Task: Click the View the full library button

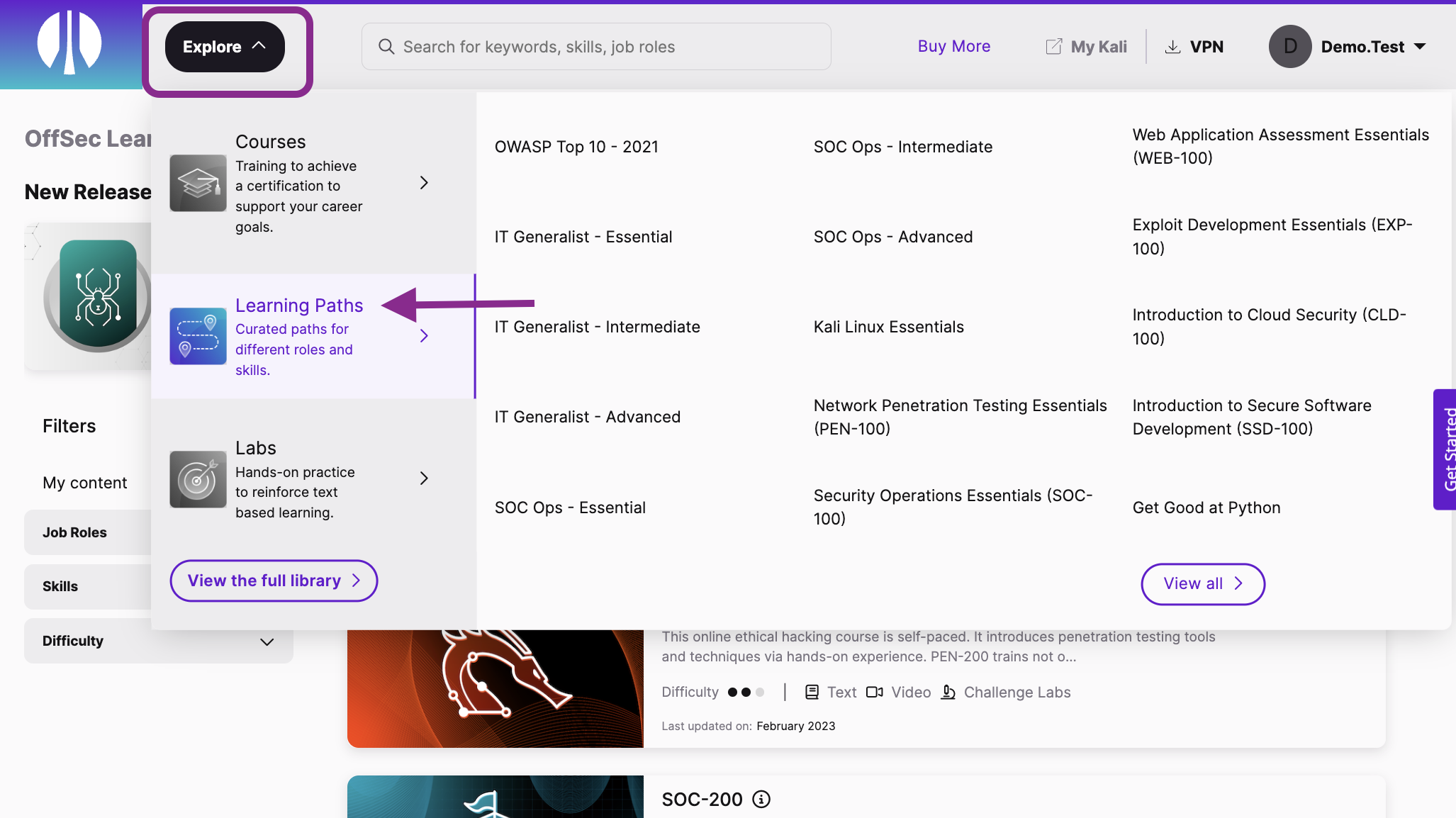Action: (273, 581)
